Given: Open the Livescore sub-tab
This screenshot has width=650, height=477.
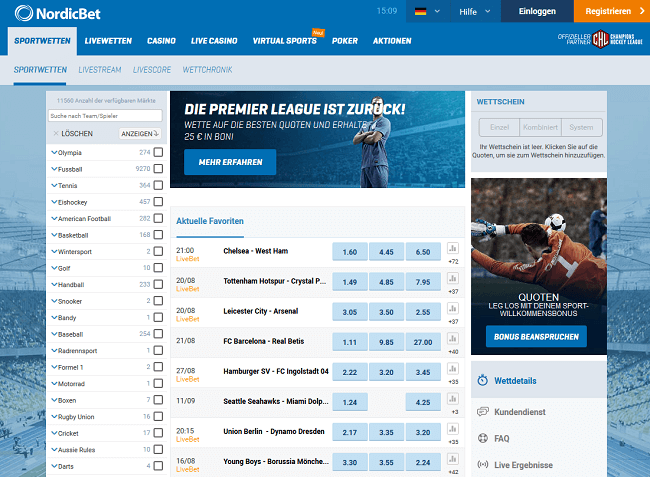Looking at the screenshot, I should pyautogui.click(x=152, y=70).
